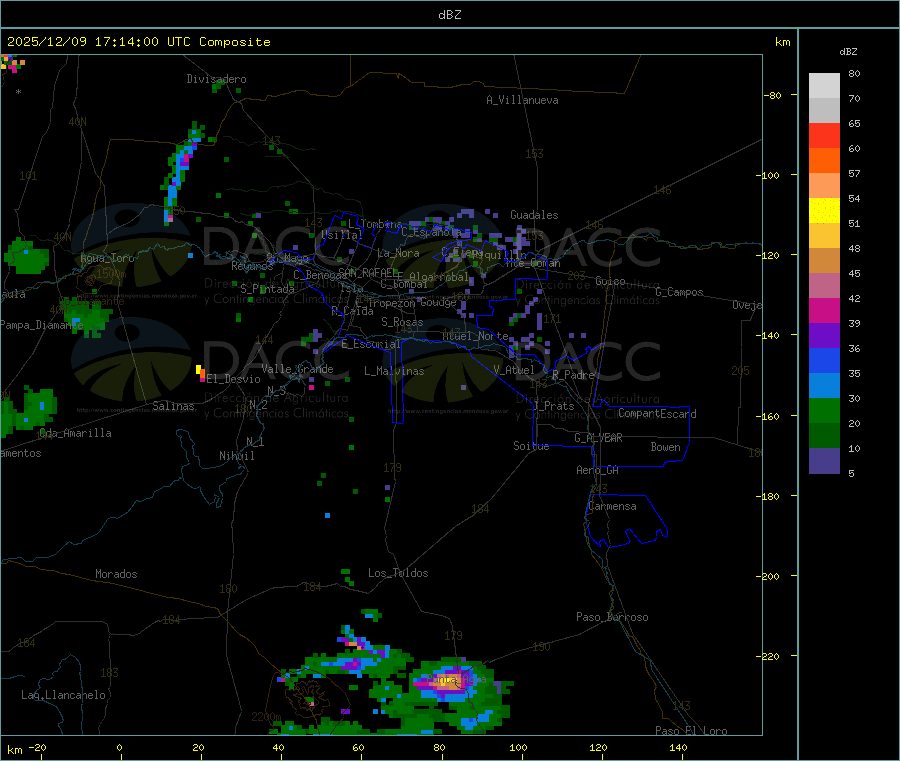Select the 'Carmensa' location label
Image resolution: width=900 pixels, height=761 pixels.
point(612,506)
